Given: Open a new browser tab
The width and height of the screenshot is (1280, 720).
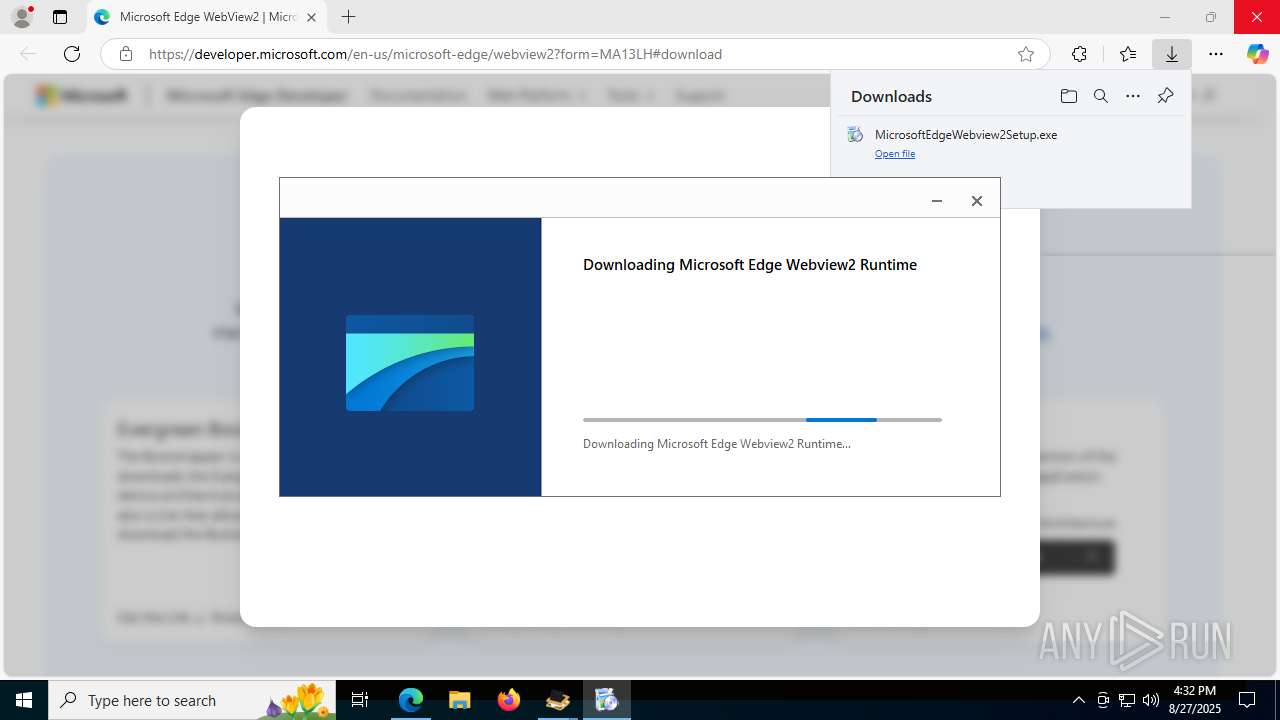Looking at the screenshot, I should pyautogui.click(x=348, y=17).
